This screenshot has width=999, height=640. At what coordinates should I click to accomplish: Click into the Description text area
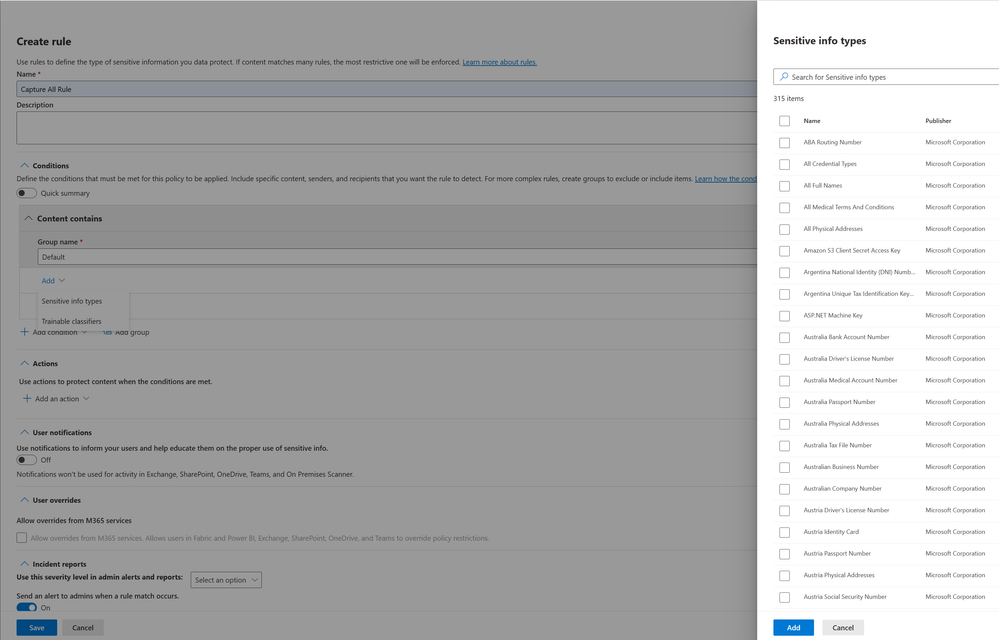click(x=387, y=128)
